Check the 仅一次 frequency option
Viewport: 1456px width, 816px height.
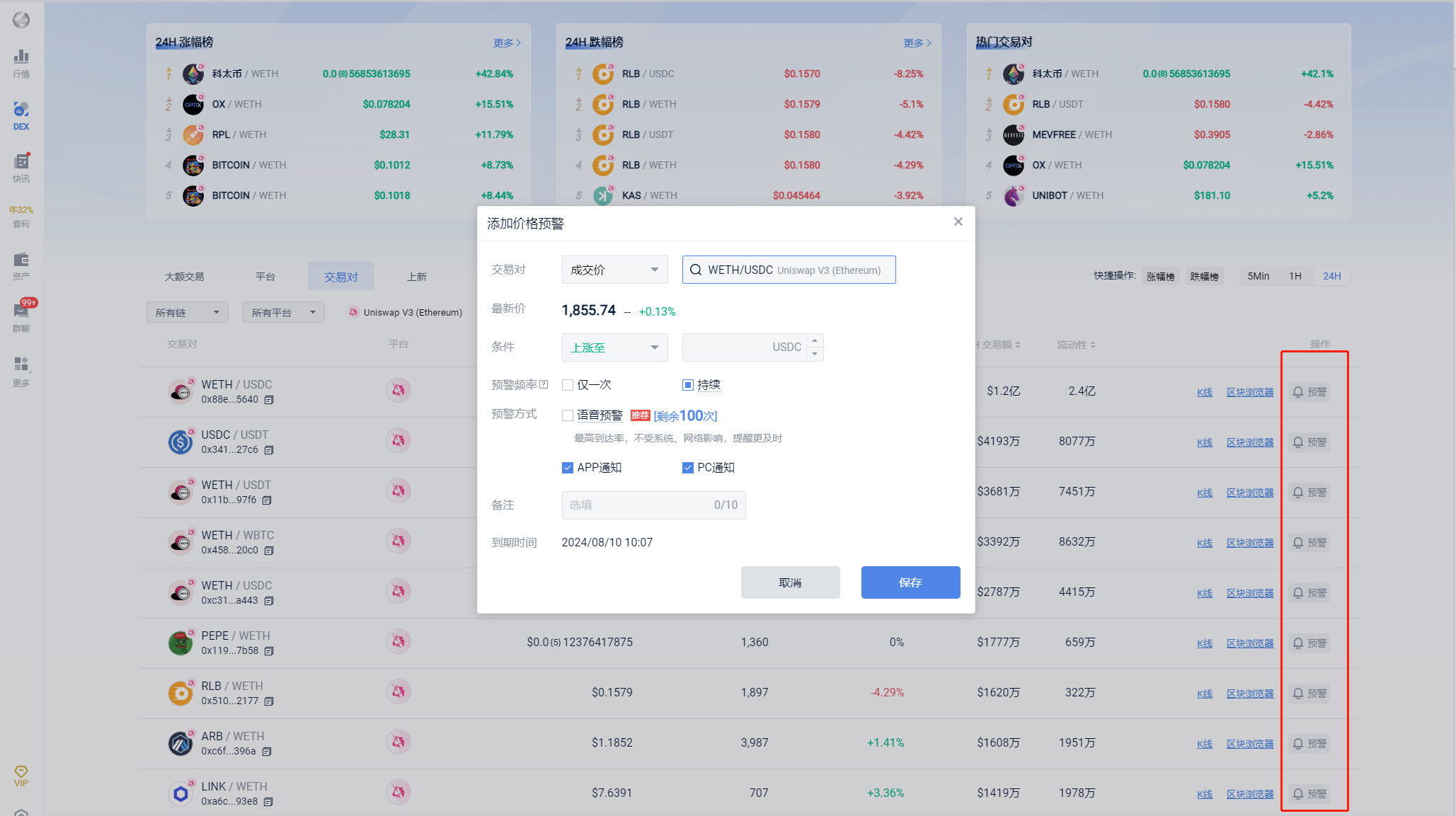[x=568, y=385]
